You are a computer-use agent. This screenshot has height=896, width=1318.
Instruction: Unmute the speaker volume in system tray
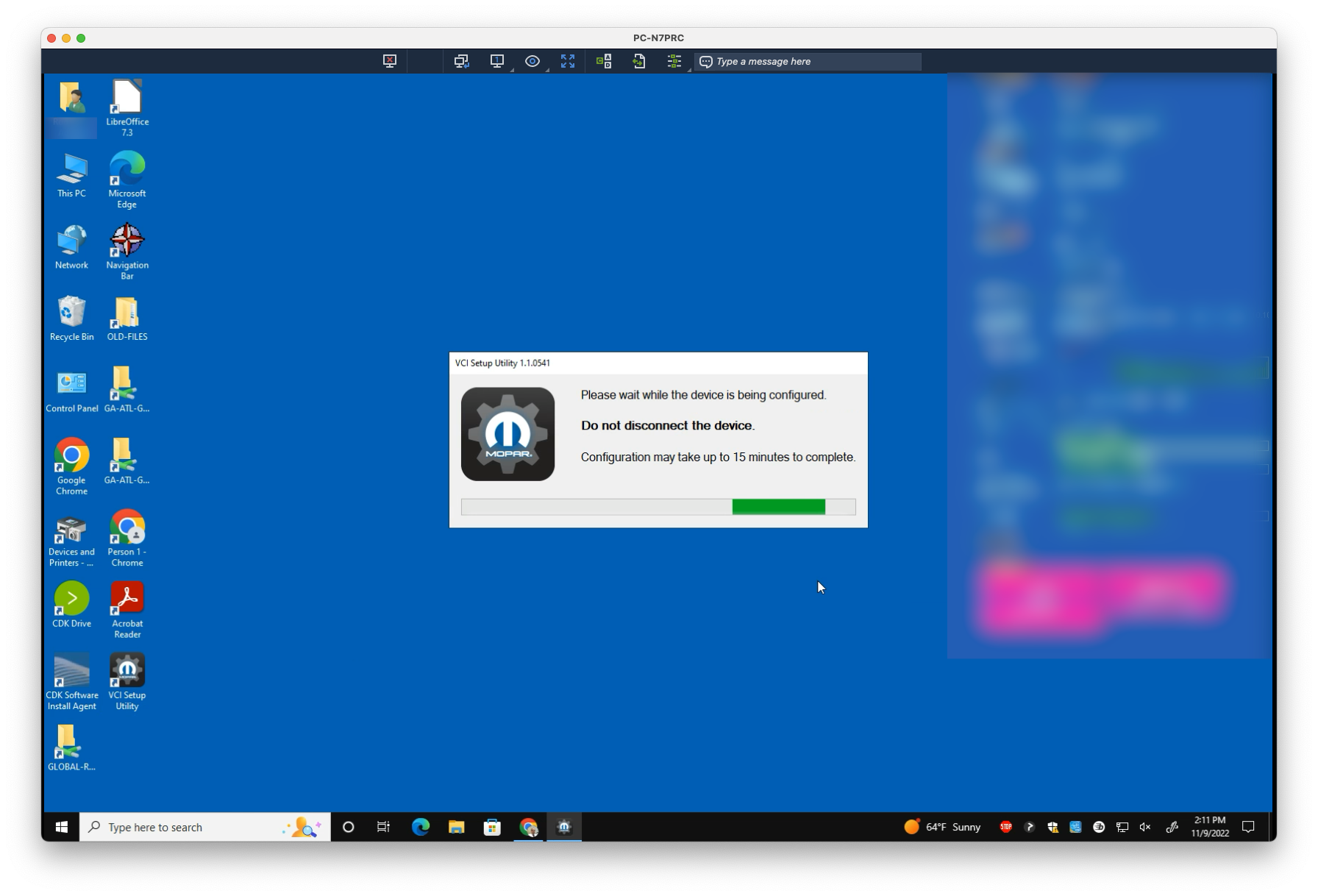(1145, 827)
